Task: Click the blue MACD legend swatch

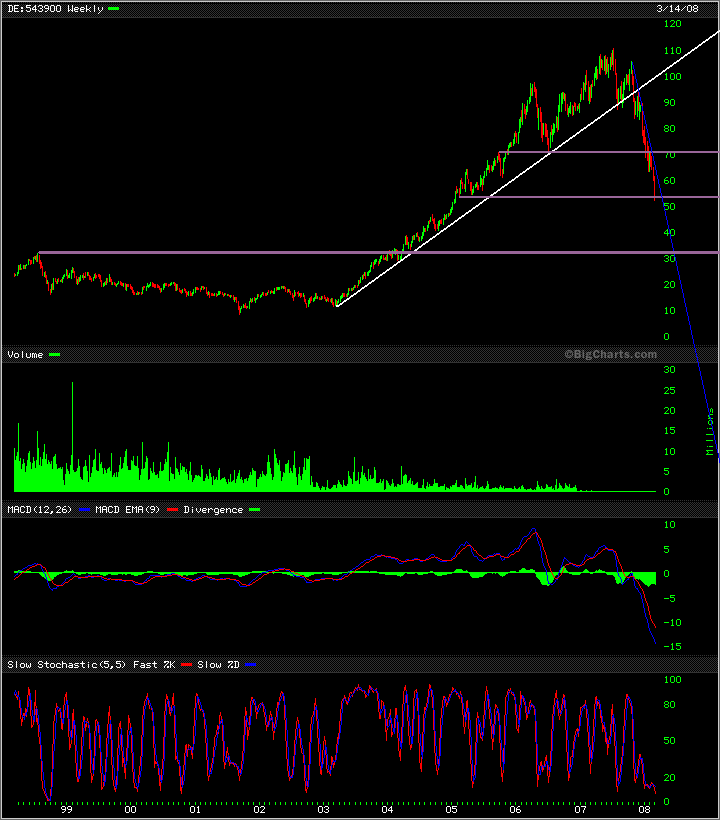Action: (x=84, y=510)
